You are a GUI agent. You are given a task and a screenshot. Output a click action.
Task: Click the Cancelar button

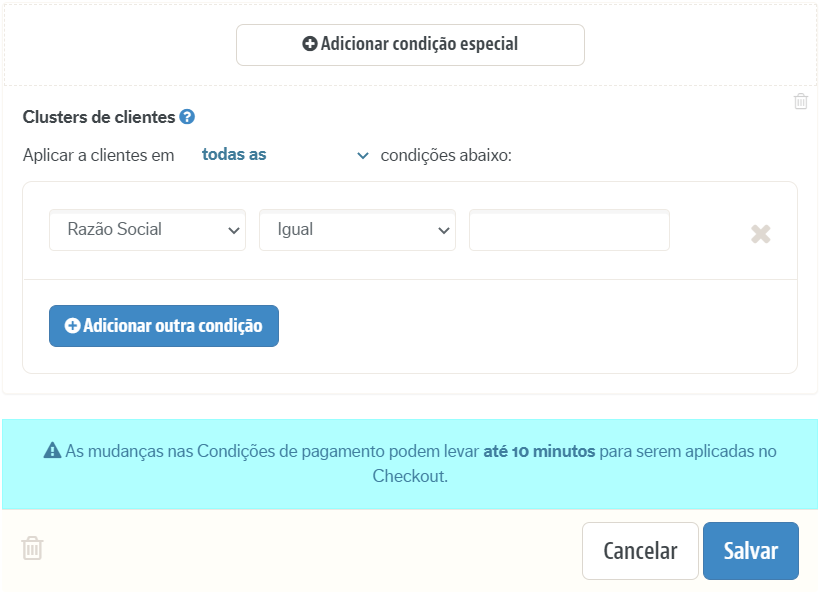coord(640,550)
